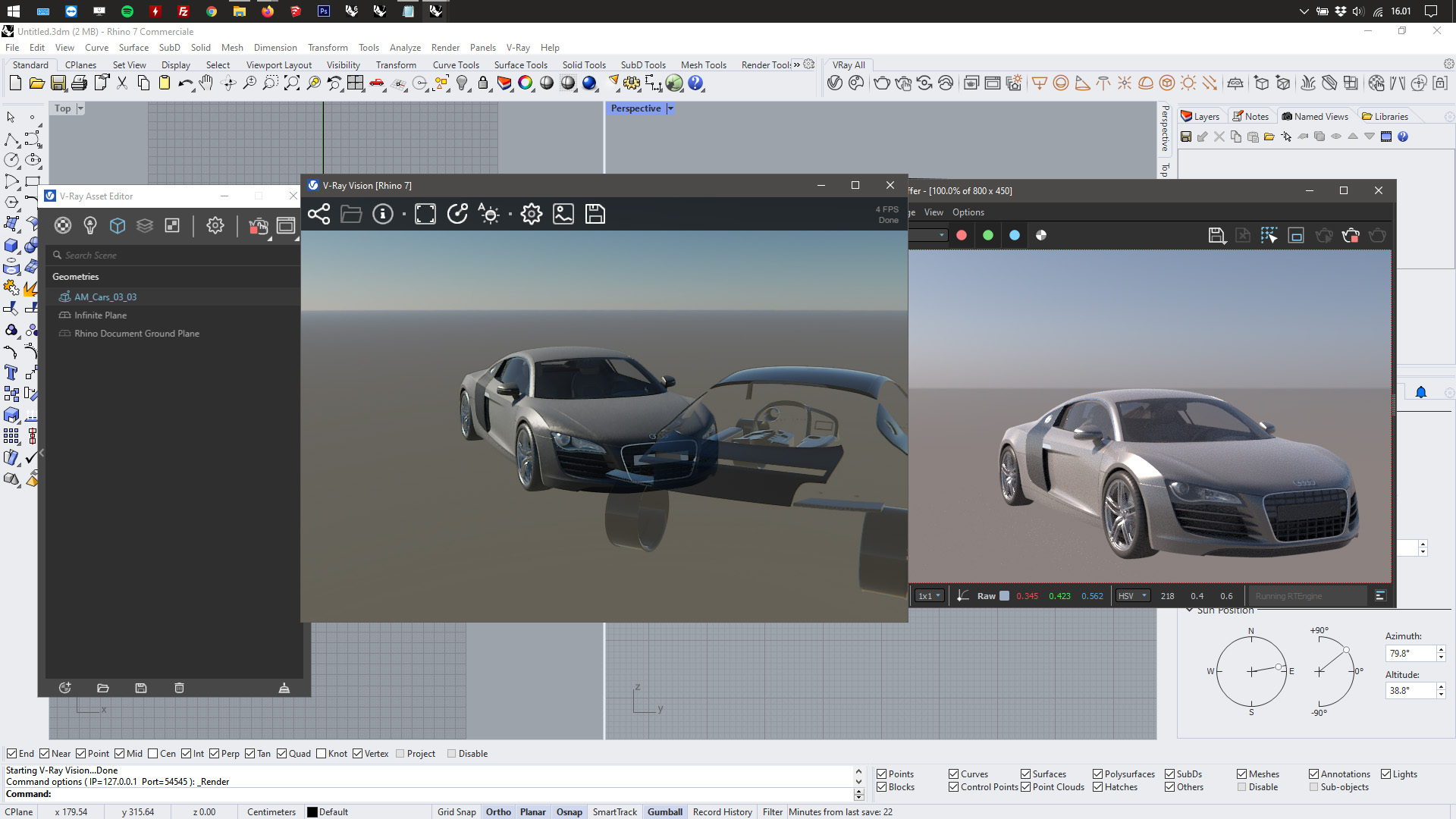
Task: Click the blue channel circle in the frame buffer
Action: coord(1015,235)
